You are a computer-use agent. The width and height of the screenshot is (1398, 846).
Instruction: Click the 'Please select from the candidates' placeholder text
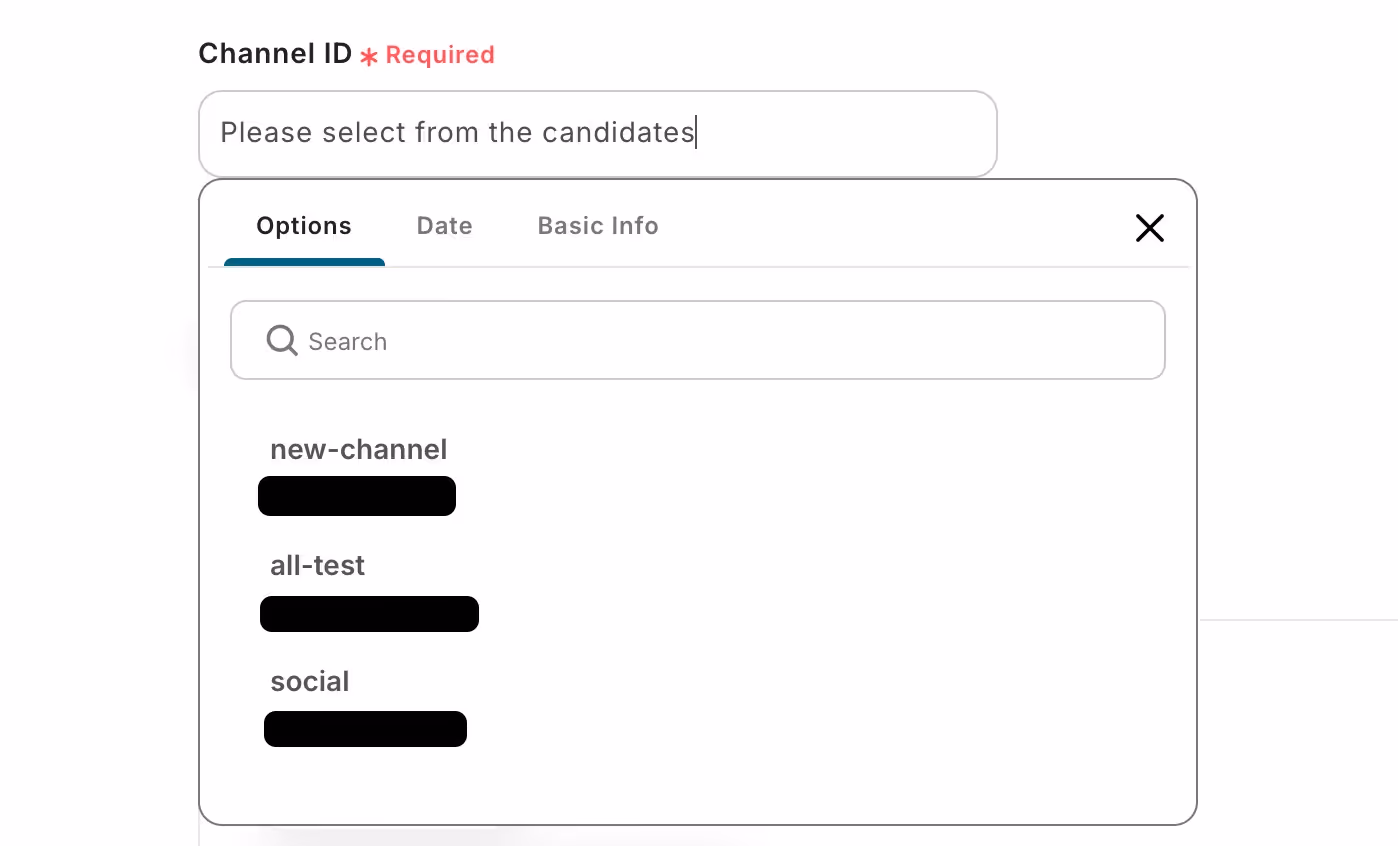pyautogui.click(x=457, y=132)
